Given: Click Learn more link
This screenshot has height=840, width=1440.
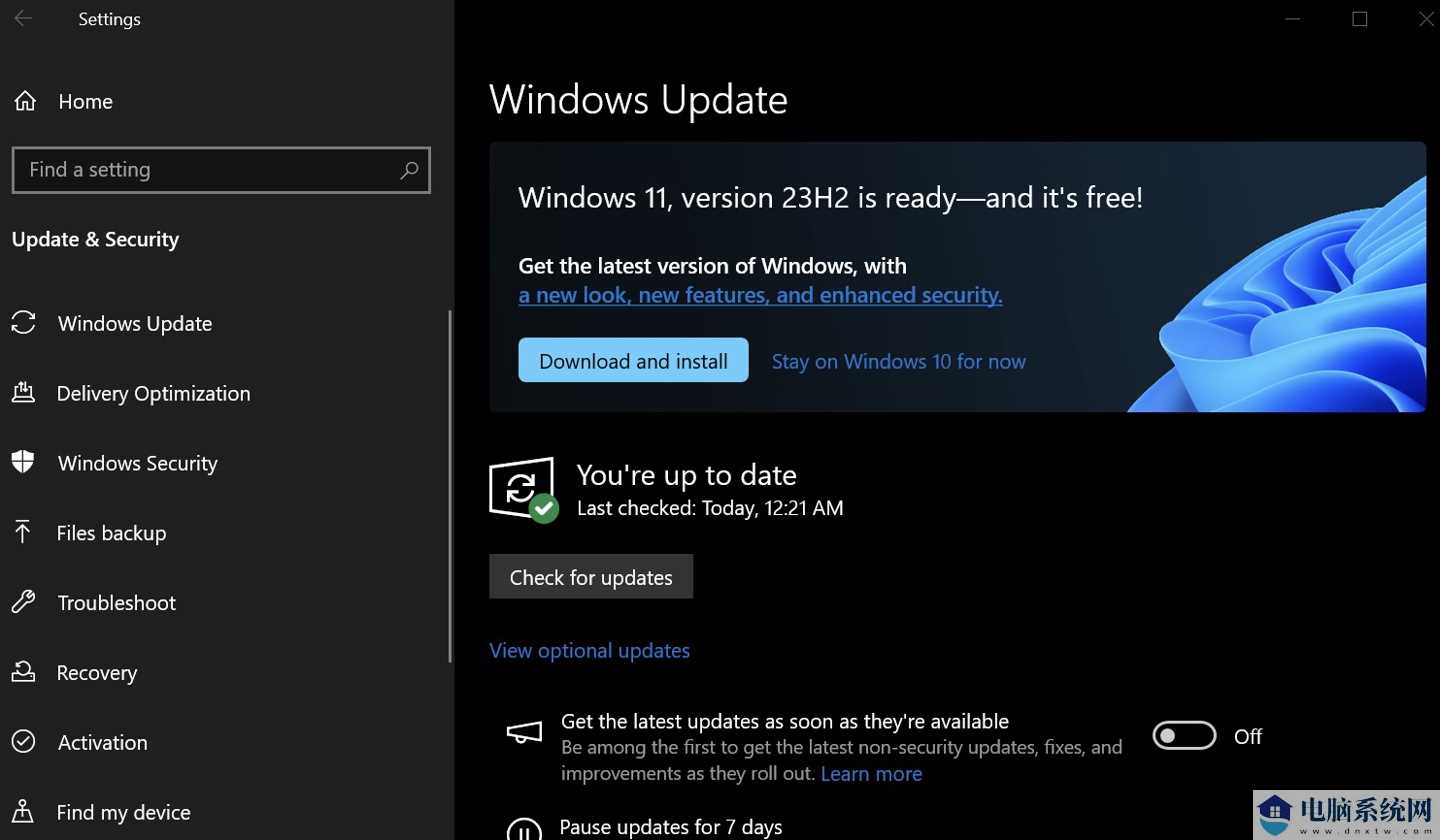Looking at the screenshot, I should (x=871, y=774).
